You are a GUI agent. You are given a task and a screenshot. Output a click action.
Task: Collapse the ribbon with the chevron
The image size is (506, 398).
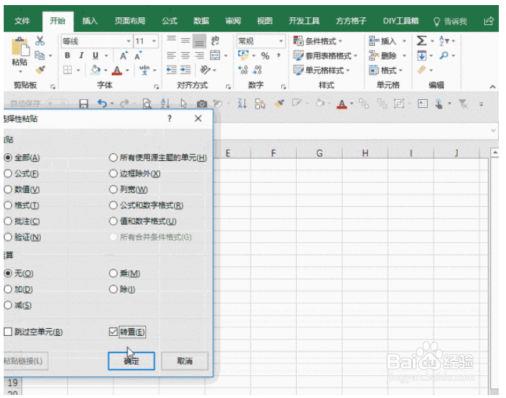coord(492,87)
